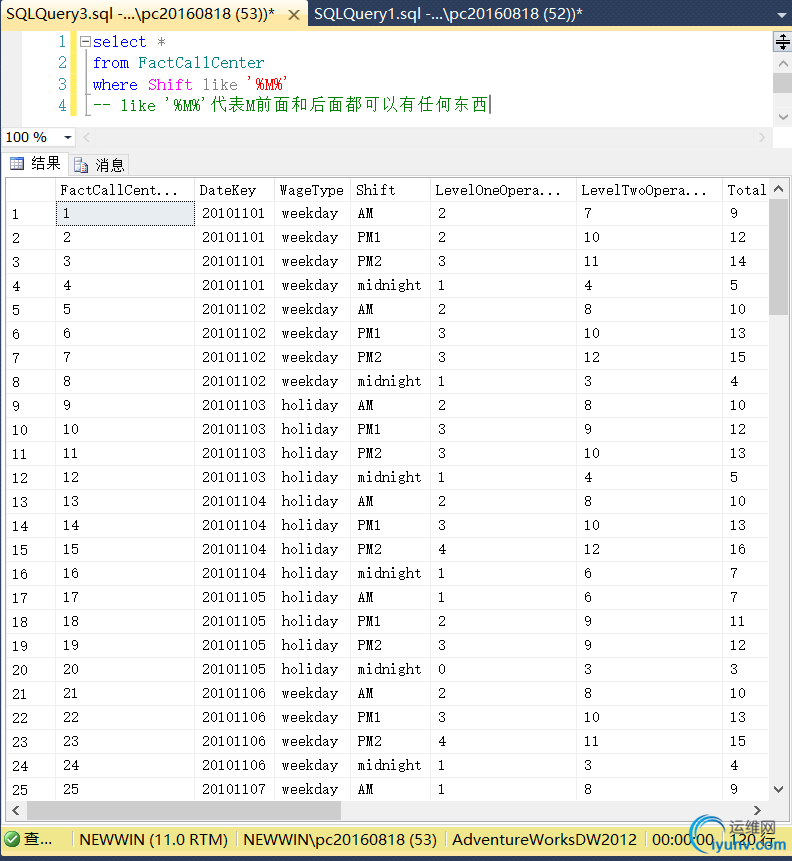This screenshot has height=861, width=792.
Task: Open the active files dropdown arrow
Action: (782, 15)
